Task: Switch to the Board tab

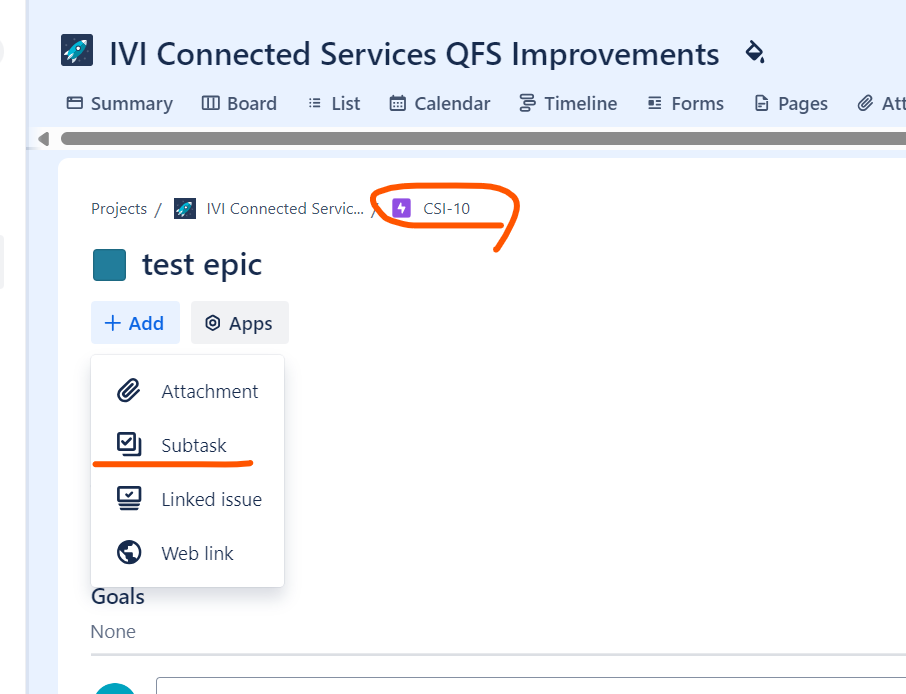Action: 239,103
